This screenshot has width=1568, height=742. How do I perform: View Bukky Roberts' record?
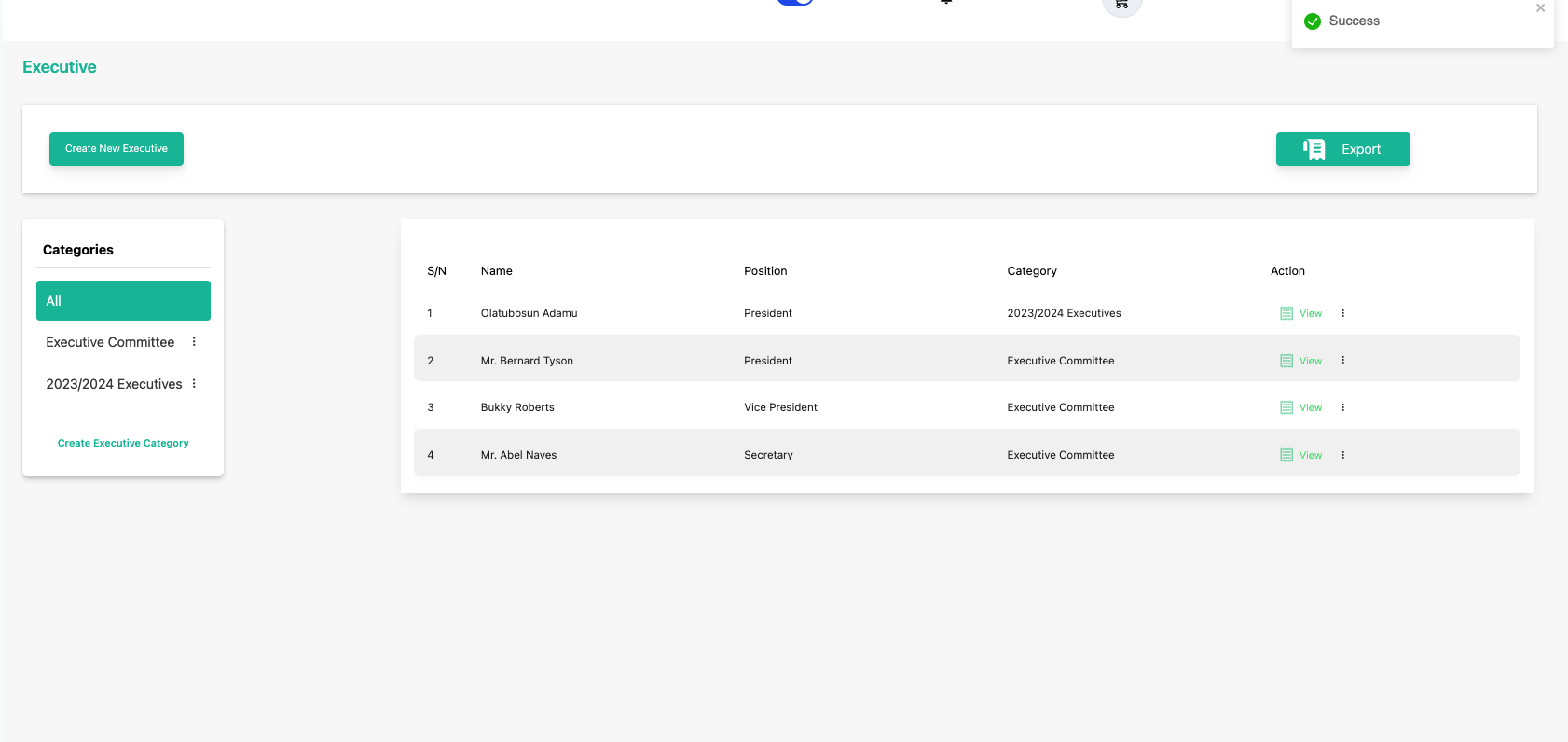(1301, 407)
